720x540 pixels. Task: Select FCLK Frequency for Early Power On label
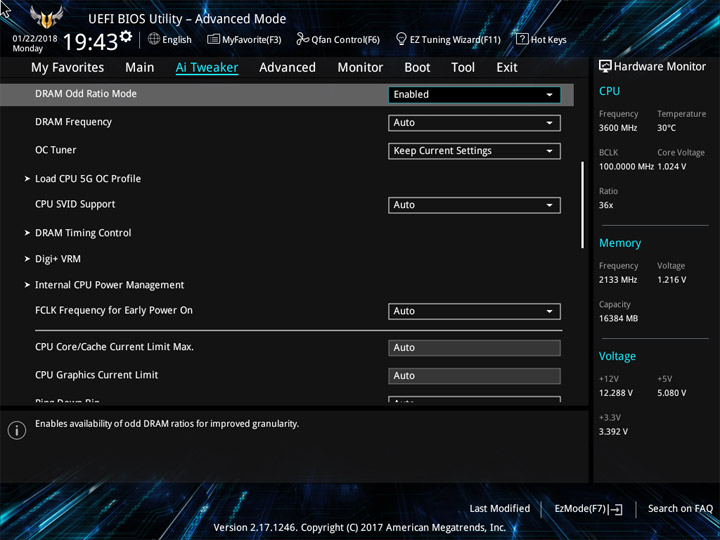point(114,310)
